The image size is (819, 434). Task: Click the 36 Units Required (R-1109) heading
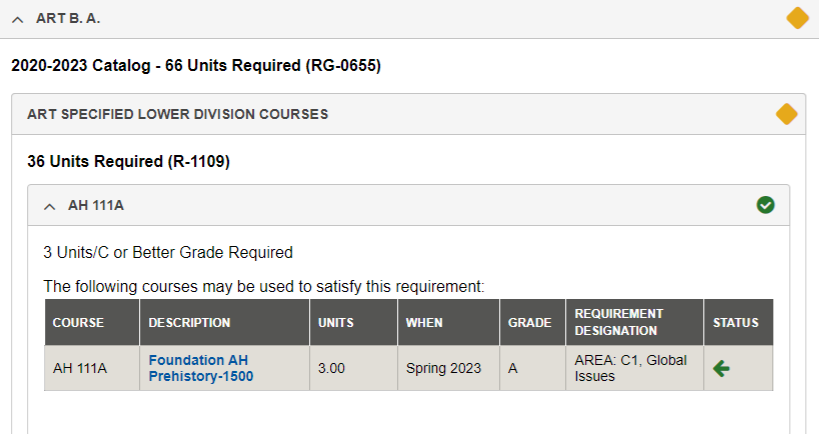point(129,160)
